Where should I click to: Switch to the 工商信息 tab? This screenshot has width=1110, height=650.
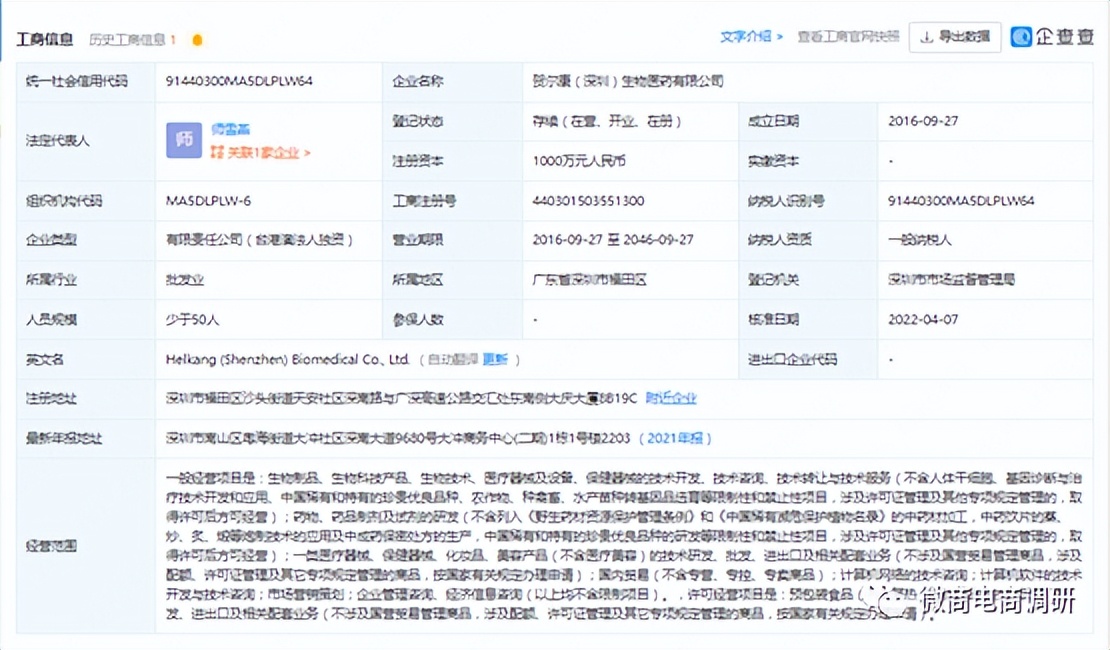coord(43,38)
